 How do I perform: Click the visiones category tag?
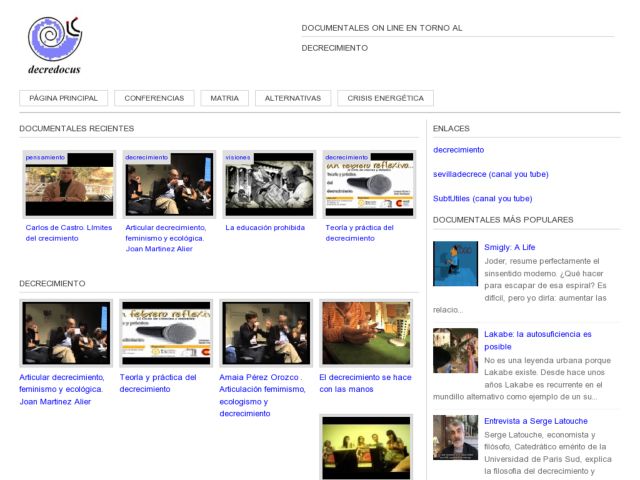pos(238,157)
